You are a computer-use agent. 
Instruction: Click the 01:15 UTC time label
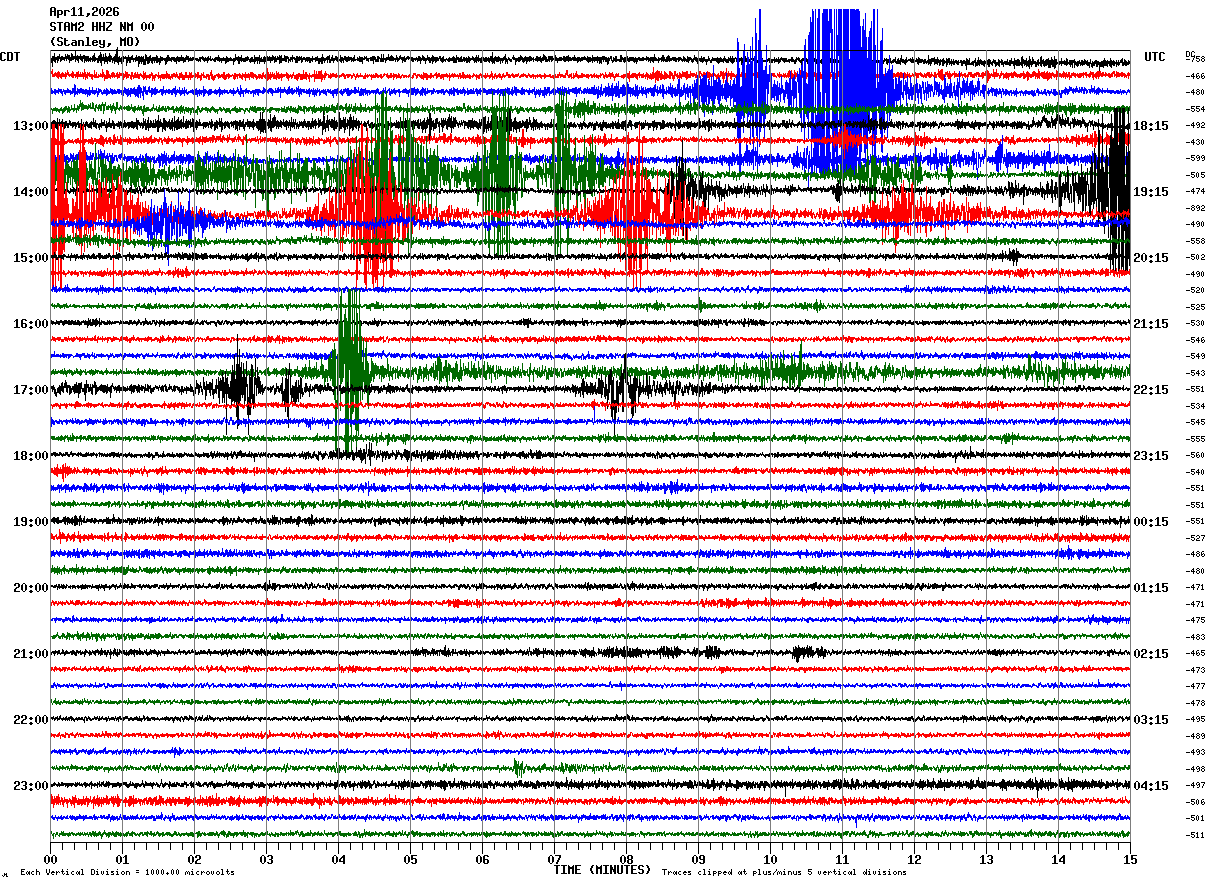coord(1151,588)
